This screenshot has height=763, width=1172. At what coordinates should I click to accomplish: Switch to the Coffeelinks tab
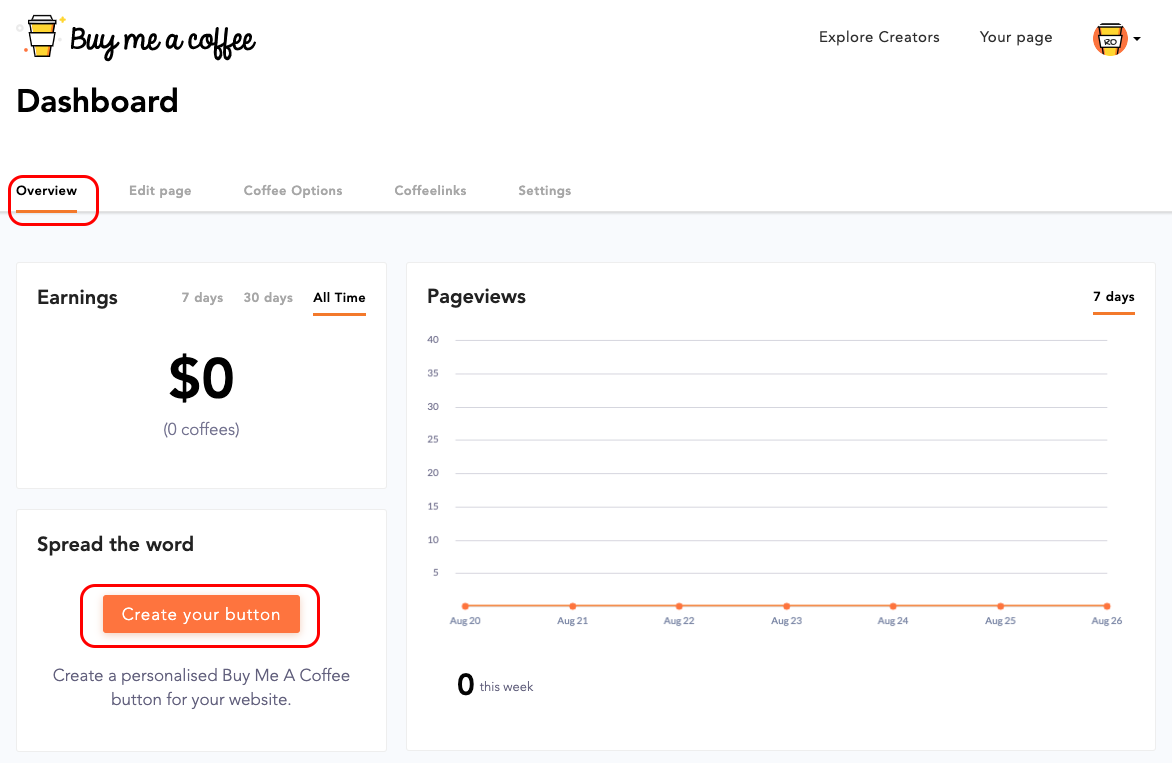[431, 191]
